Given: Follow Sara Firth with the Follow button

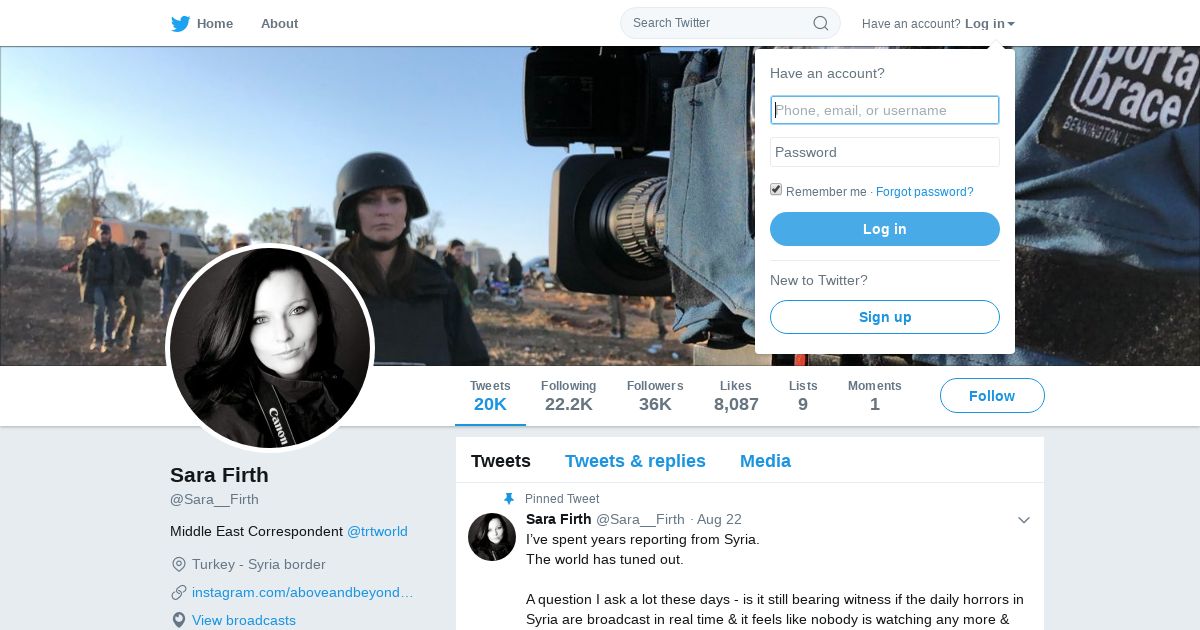Looking at the screenshot, I should (x=992, y=396).
